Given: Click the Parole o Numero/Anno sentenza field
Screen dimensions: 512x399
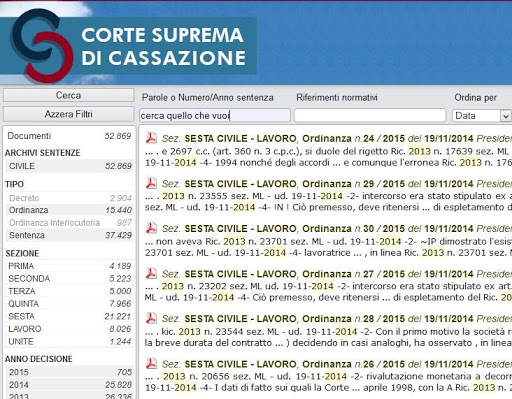Looking at the screenshot, I should (215, 116).
